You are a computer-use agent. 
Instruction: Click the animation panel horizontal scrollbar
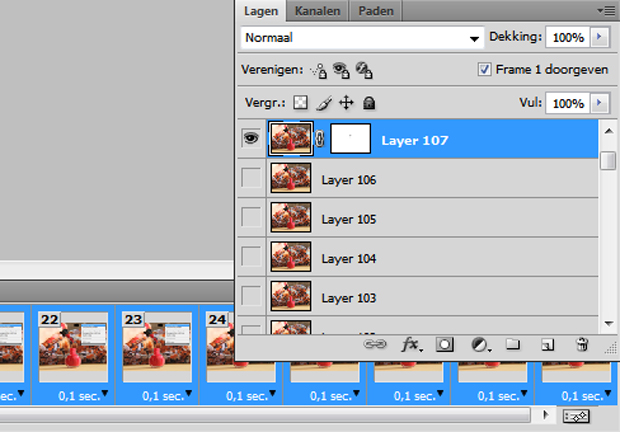(x=265, y=415)
